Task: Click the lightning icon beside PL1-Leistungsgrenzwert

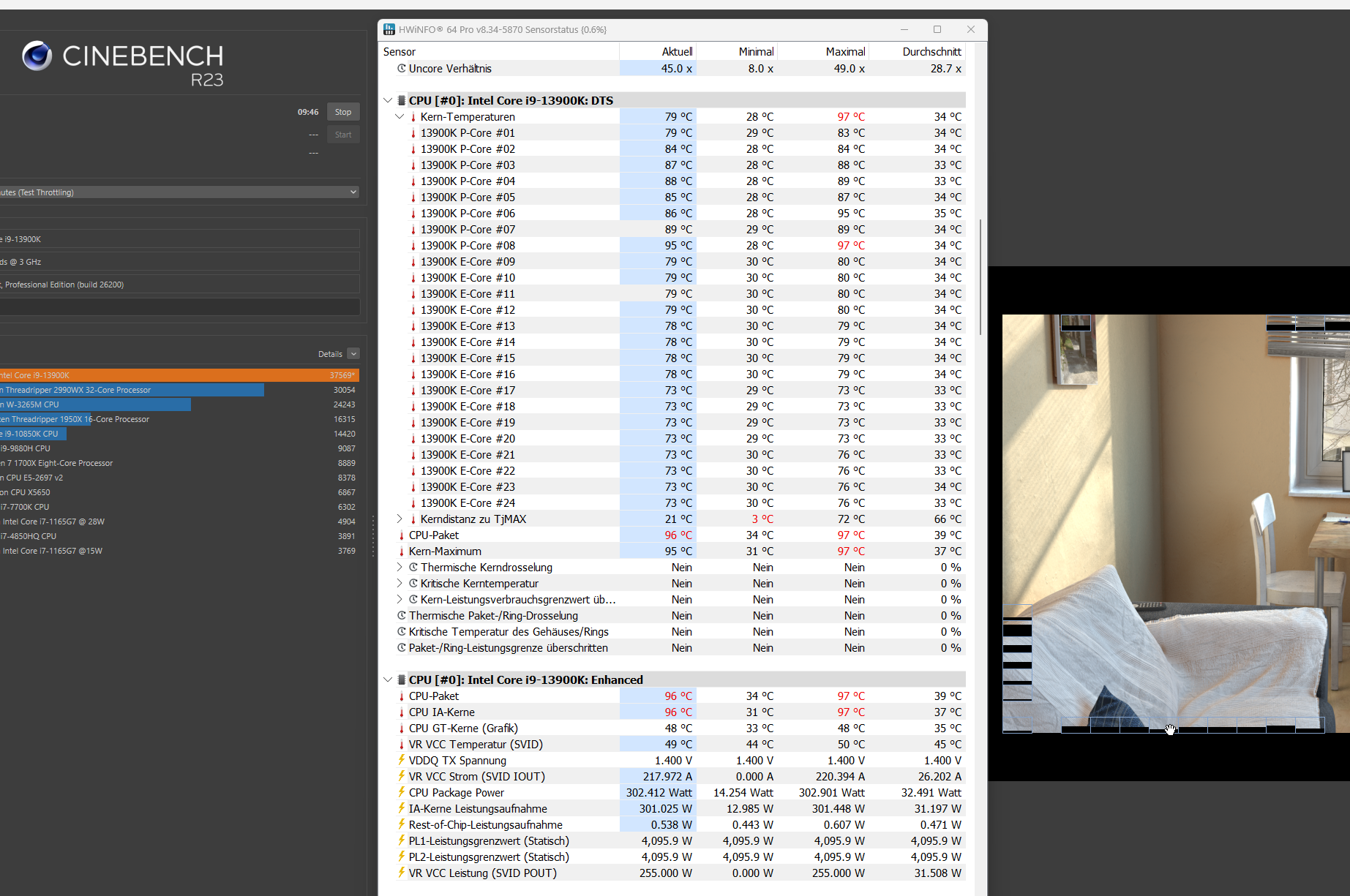Action: [x=402, y=840]
